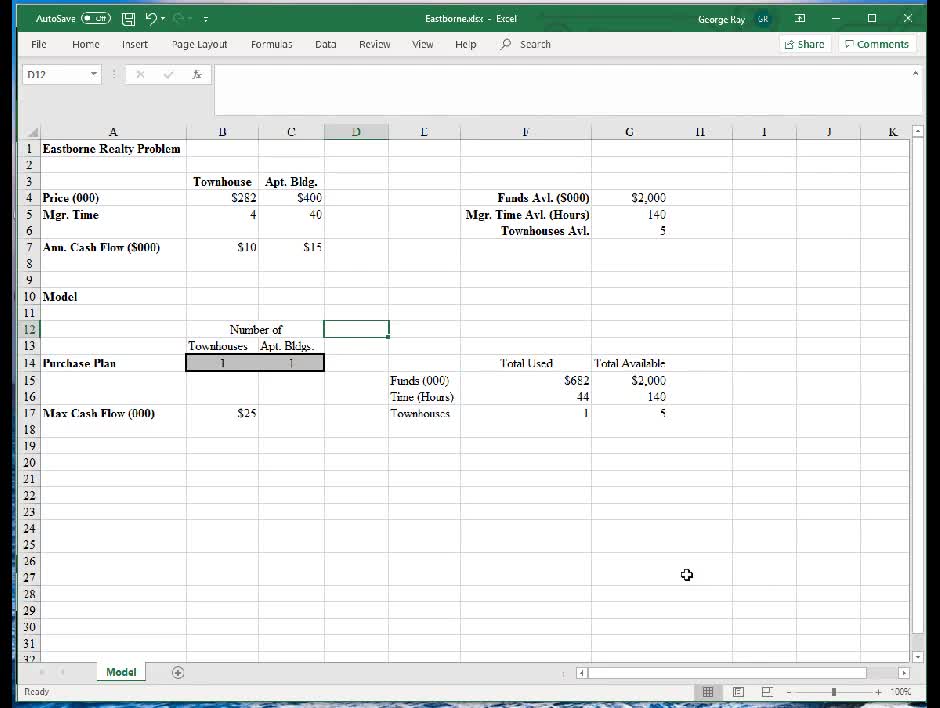
Task: Switch to the Home tab
Action: [86, 44]
